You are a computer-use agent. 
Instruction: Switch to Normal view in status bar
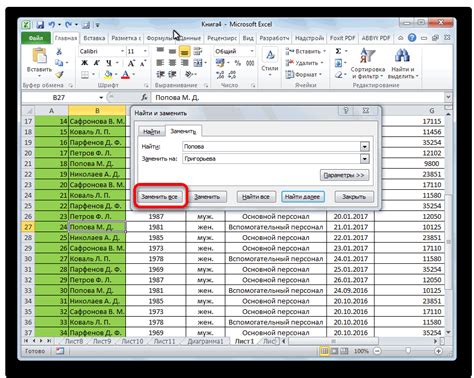(324, 351)
